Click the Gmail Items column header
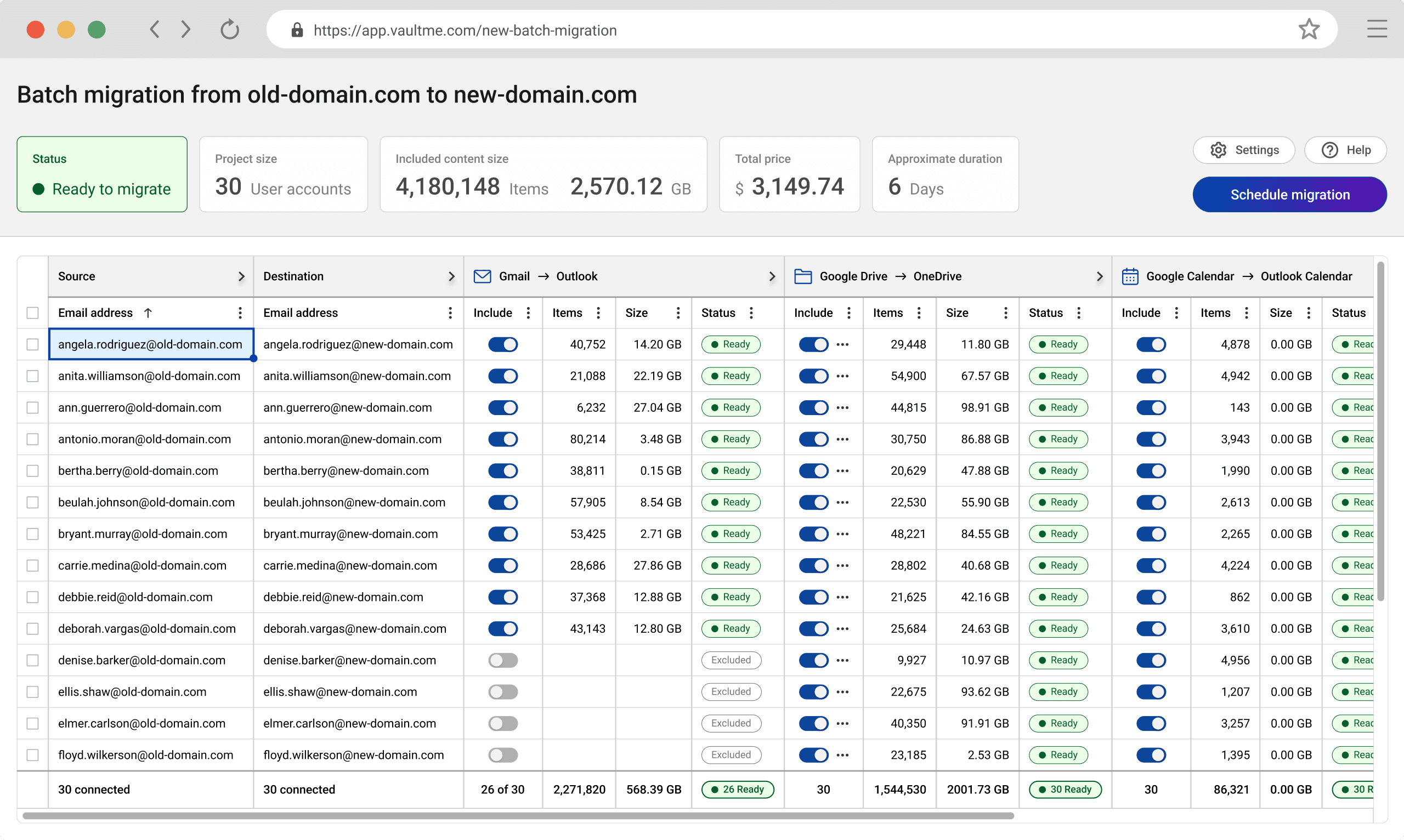 [567, 313]
